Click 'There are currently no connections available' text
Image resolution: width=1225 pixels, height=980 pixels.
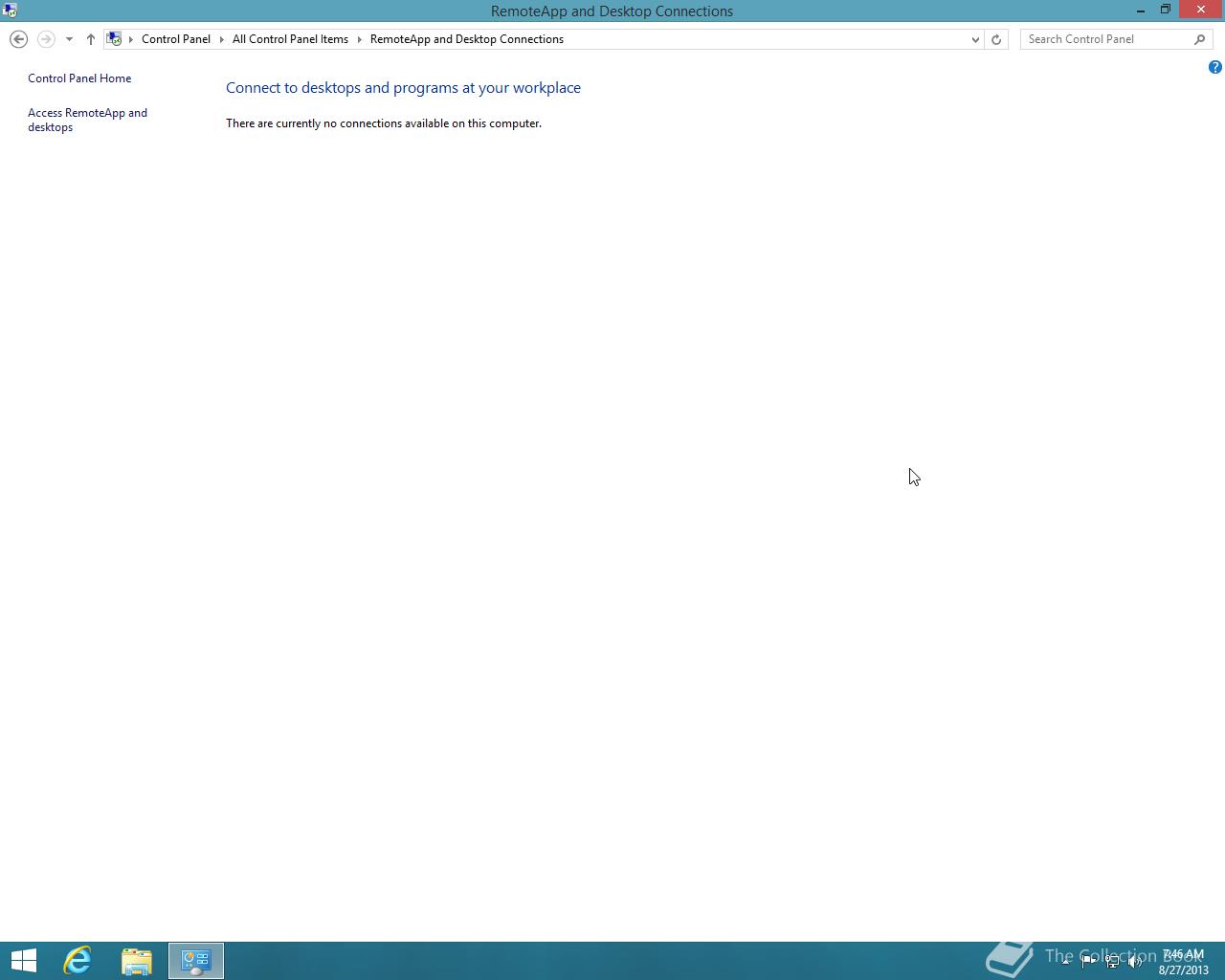tap(384, 123)
